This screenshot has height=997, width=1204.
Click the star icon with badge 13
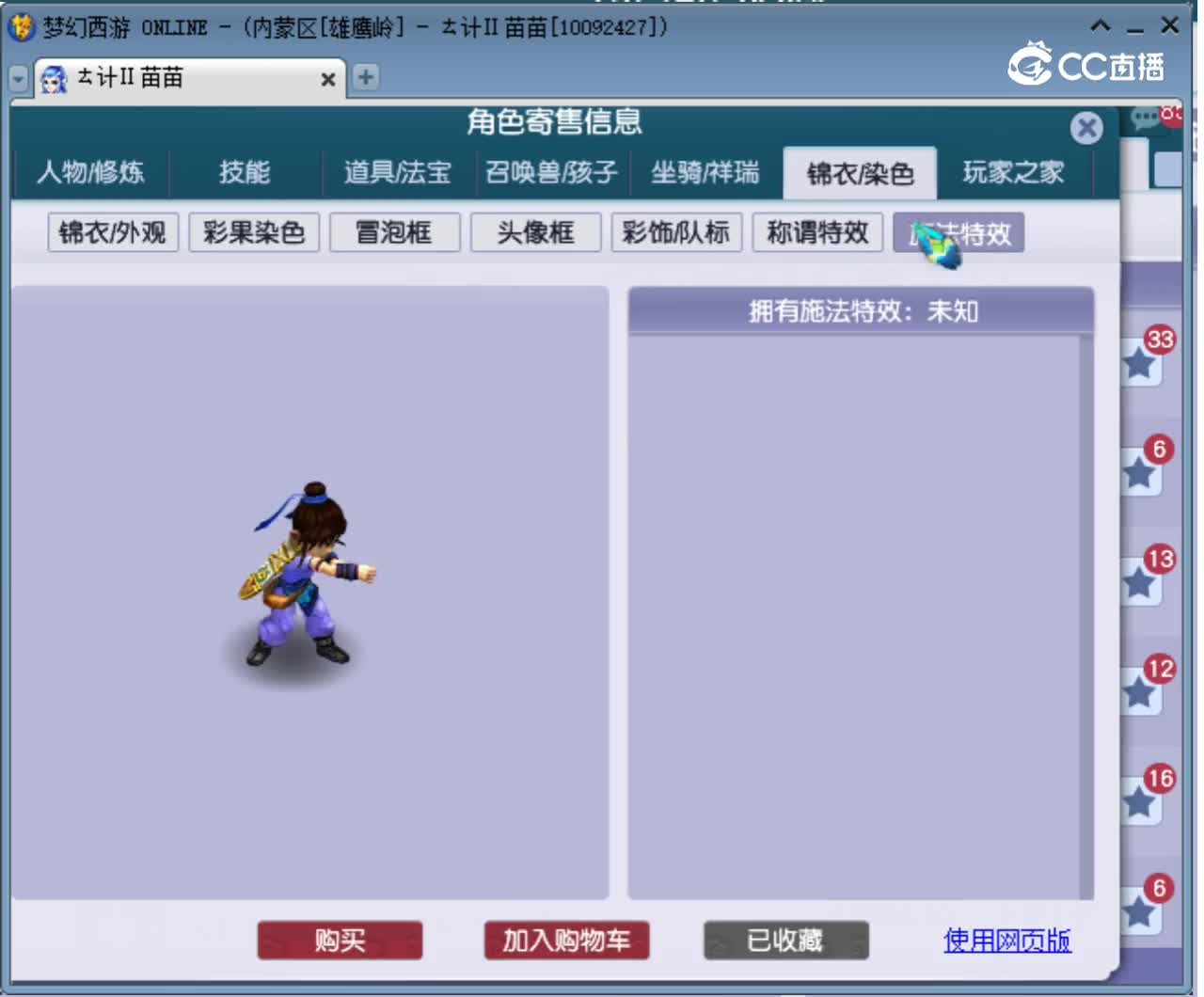(1140, 582)
